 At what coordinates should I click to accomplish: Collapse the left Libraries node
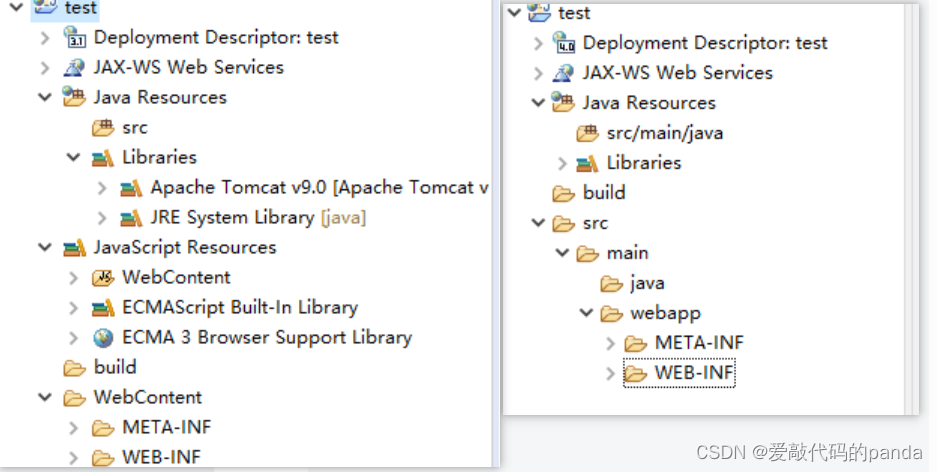pyautogui.click(x=74, y=157)
